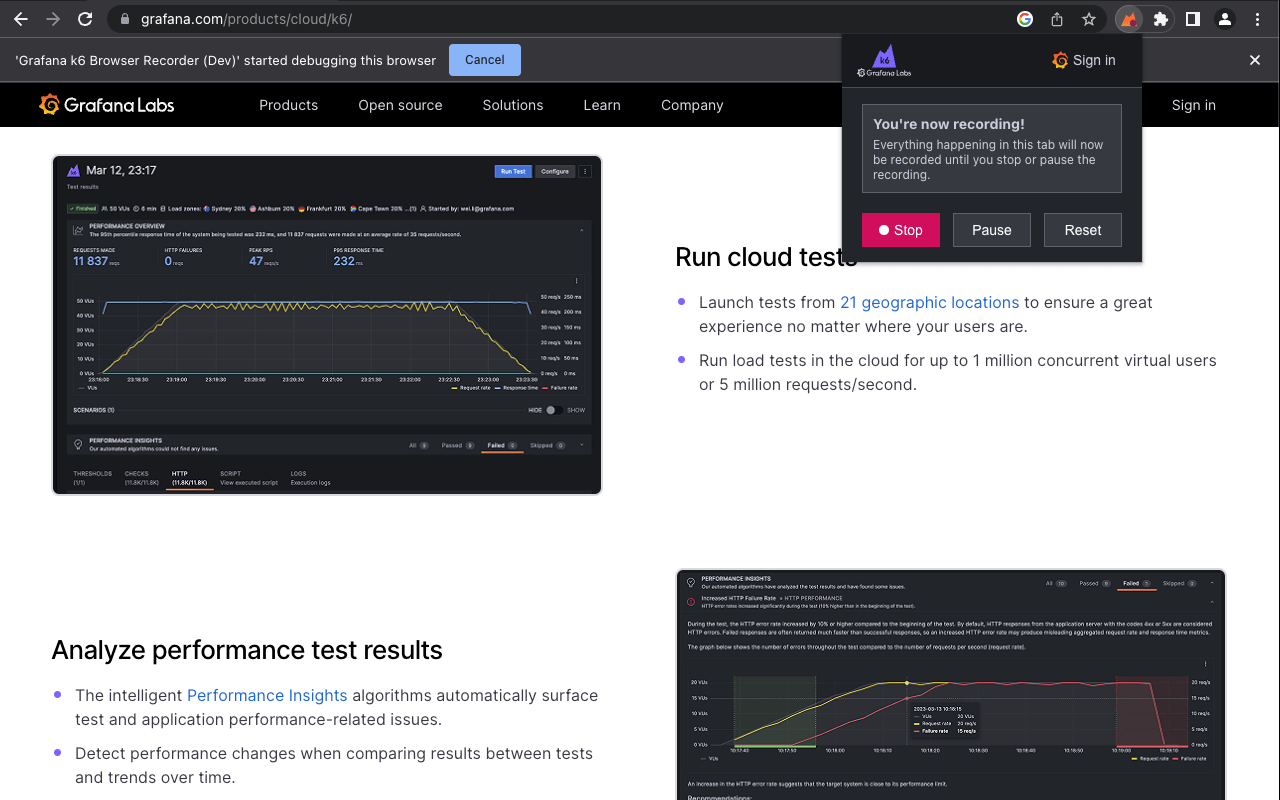
Task: Select the HTTP tab in test results image
Action: point(189,478)
